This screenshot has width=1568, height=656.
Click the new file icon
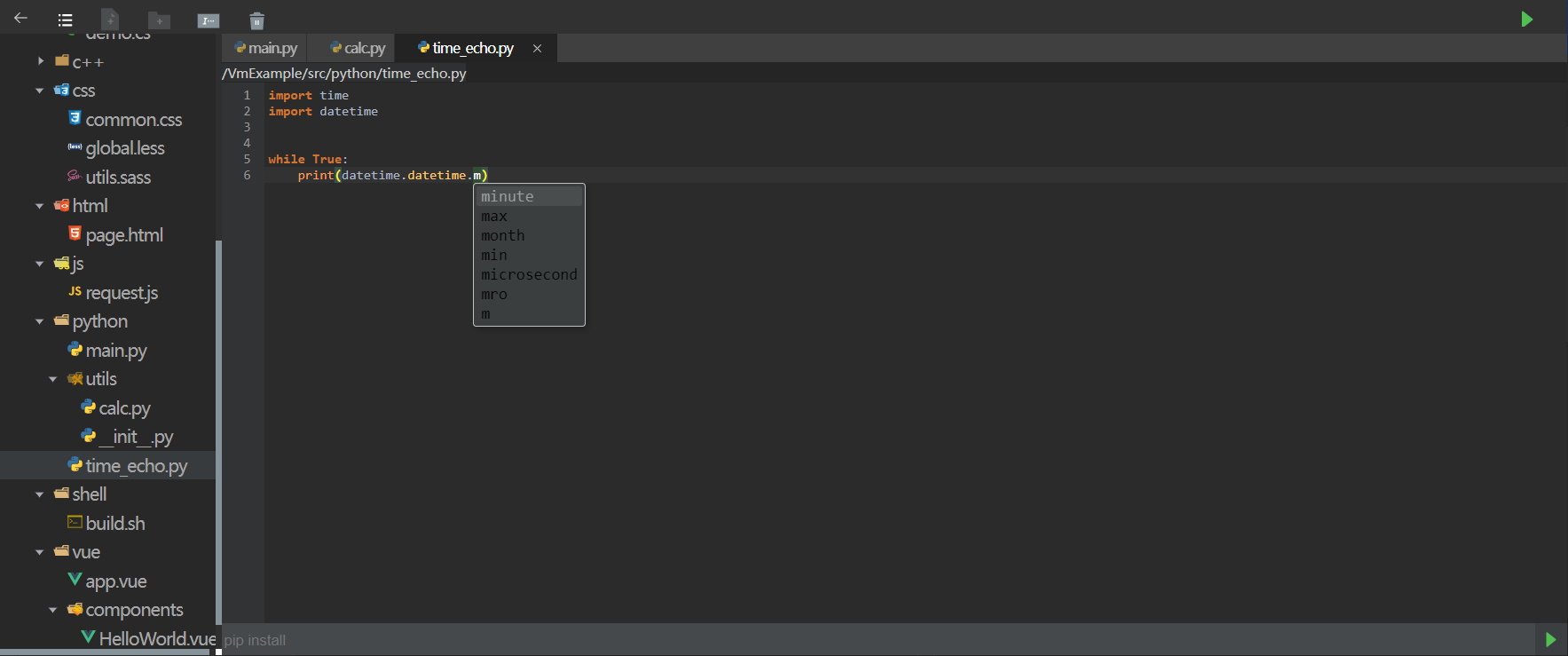tap(110, 20)
